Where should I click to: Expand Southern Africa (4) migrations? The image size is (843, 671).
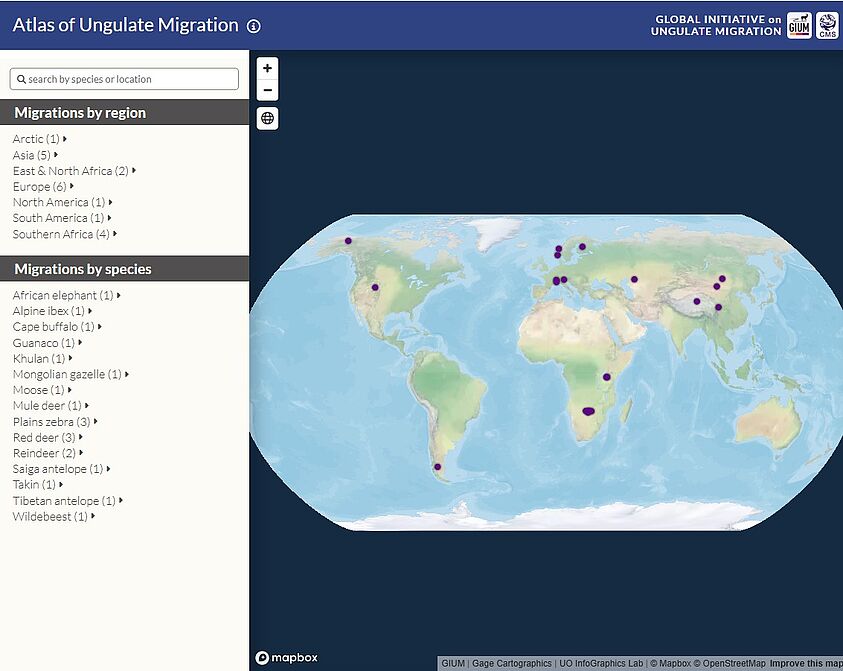(x=63, y=234)
